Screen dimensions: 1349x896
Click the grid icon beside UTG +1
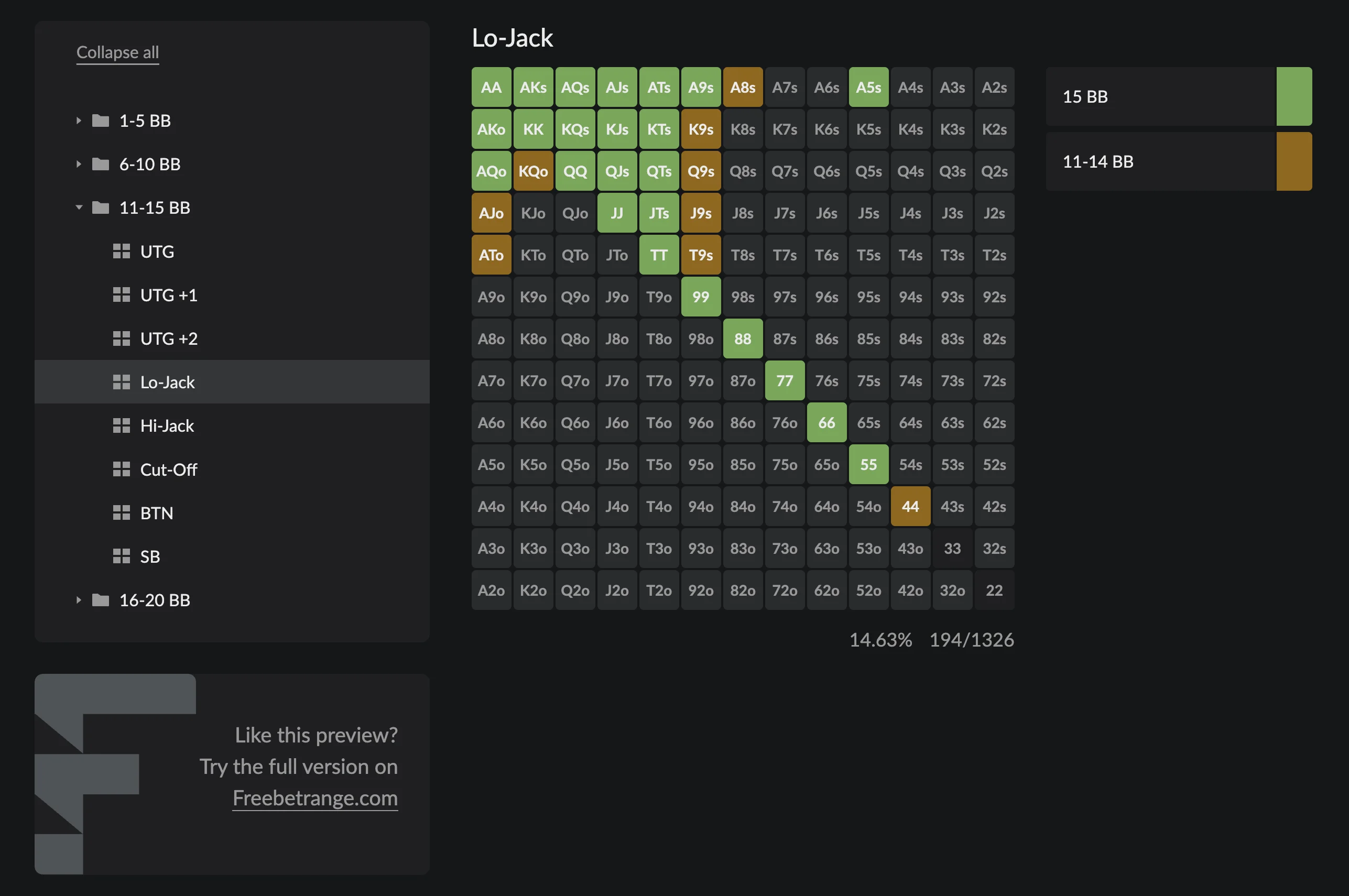coord(121,295)
